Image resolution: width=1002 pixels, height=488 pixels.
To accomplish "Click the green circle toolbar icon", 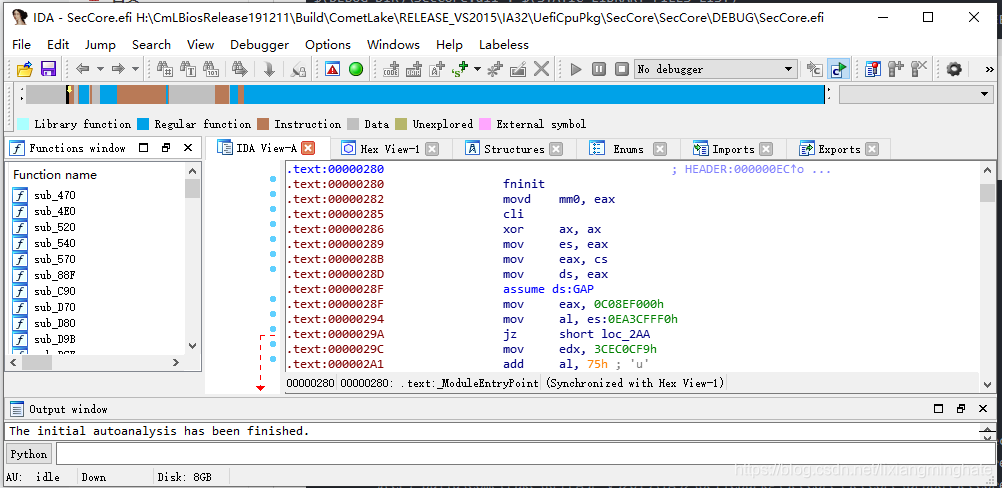I will point(356,69).
